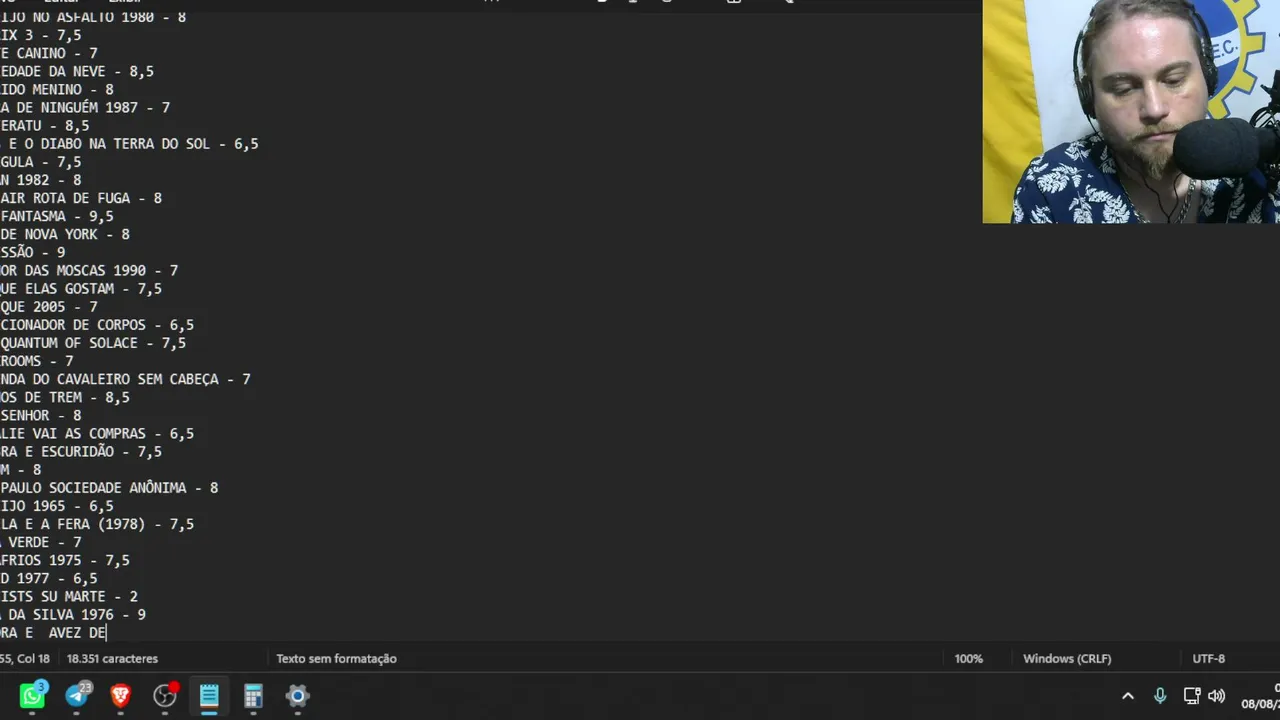
Task: Click the line 'E CANINO - 7'
Action: (x=49, y=53)
